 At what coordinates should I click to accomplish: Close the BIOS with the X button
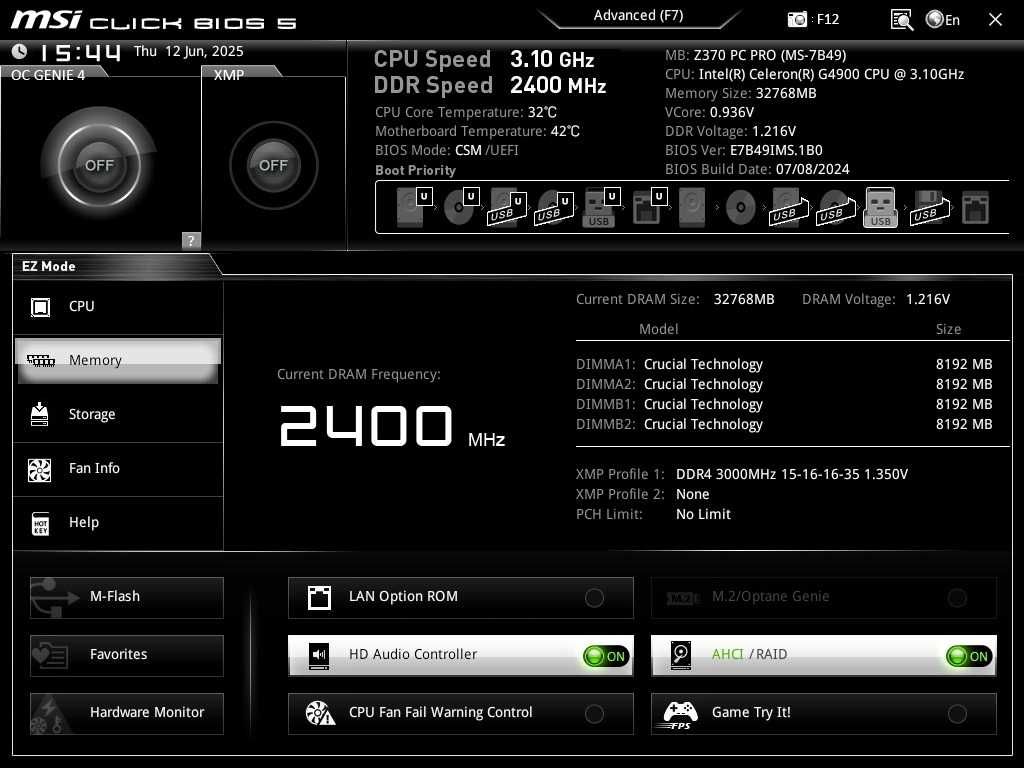[x=995, y=20]
